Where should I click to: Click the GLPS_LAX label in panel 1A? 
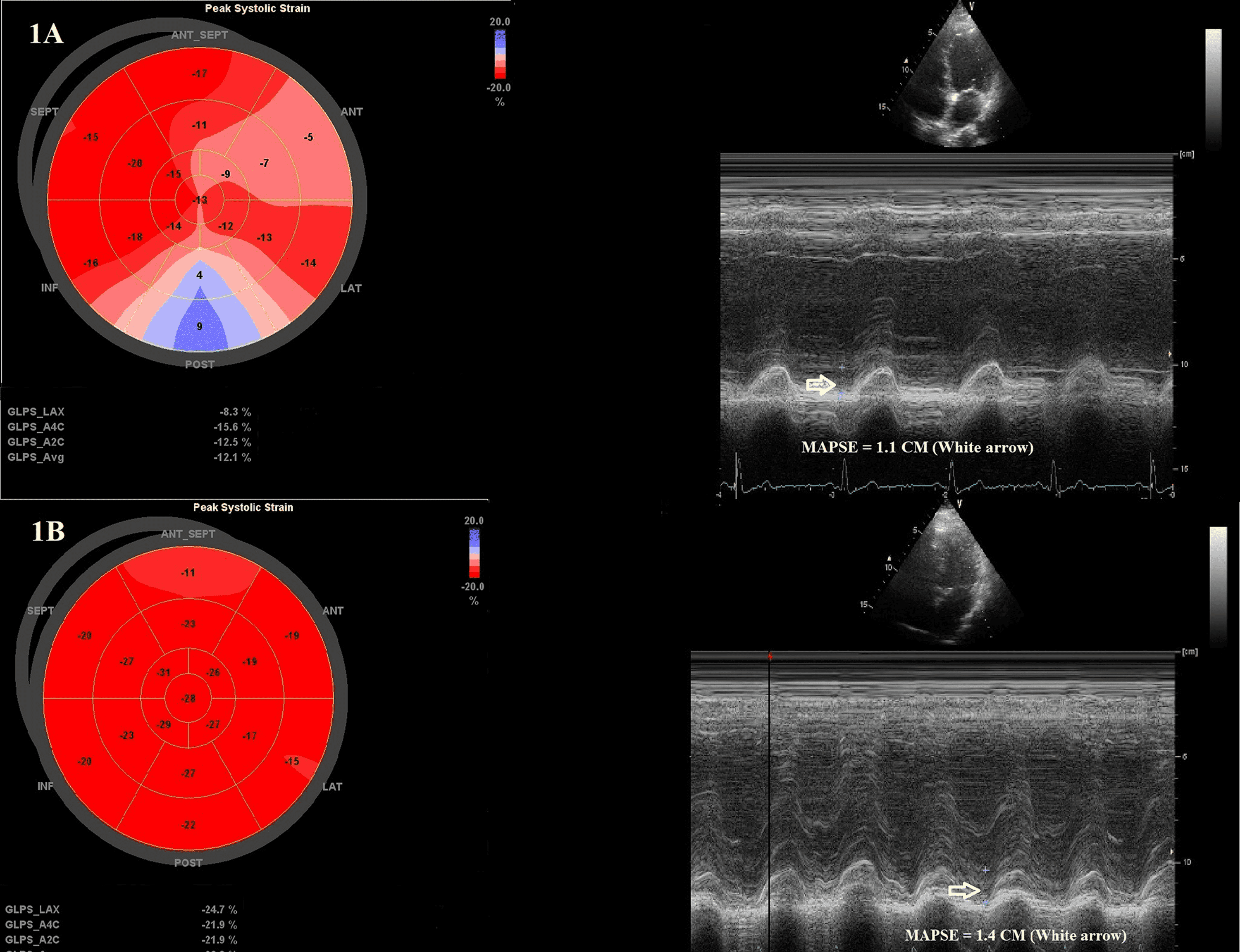pos(36,412)
